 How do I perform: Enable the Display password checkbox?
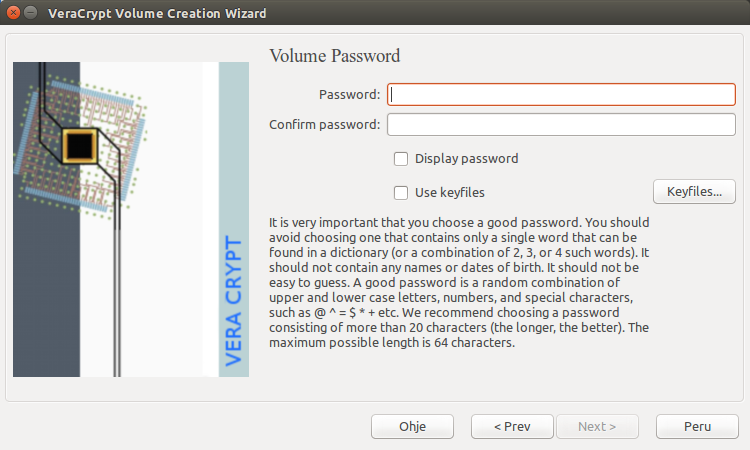pyautogui.click(x=401, y=158)
